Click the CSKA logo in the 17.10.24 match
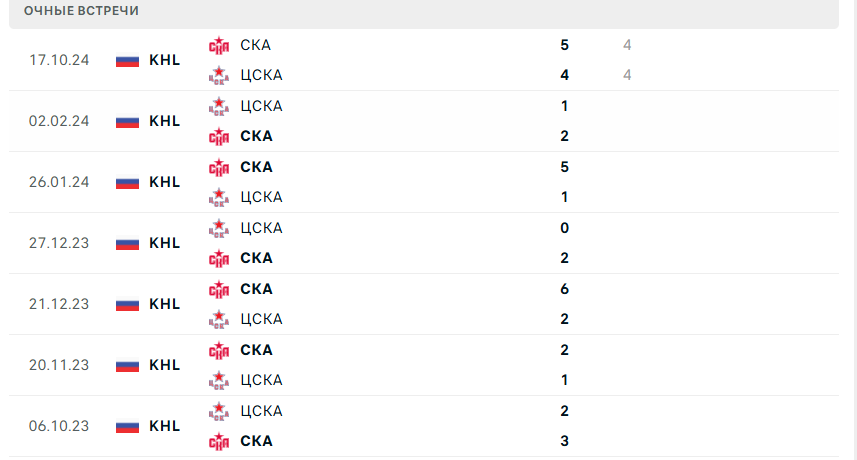The image size is (857, 460). click(219, 75)
